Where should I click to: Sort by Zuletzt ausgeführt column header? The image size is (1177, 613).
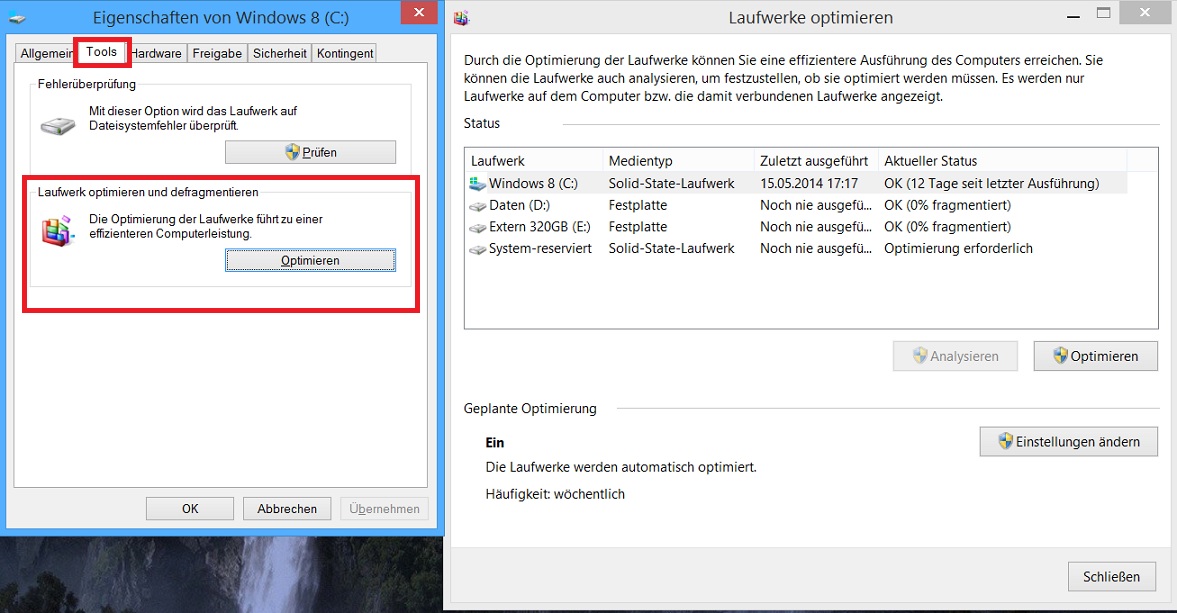816,161
